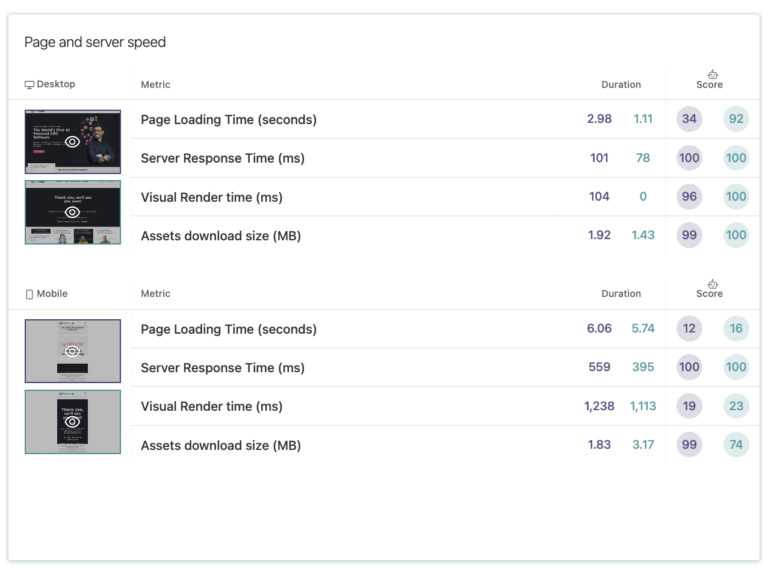Click the 1.43 assets size value

[x=643, y=236]
